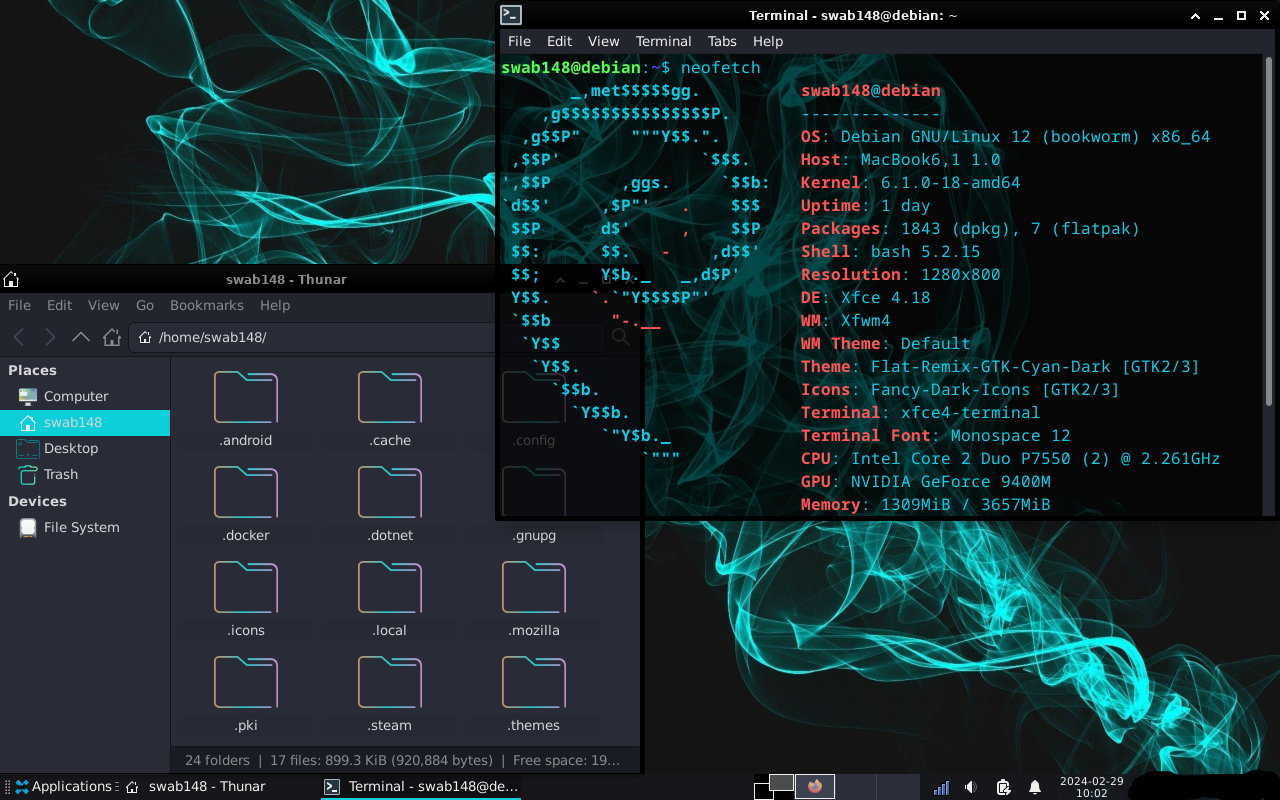Select the .dotnet folder icon
The height and width of the screenshot is (800, 1280).
click(x=390, y=492)
